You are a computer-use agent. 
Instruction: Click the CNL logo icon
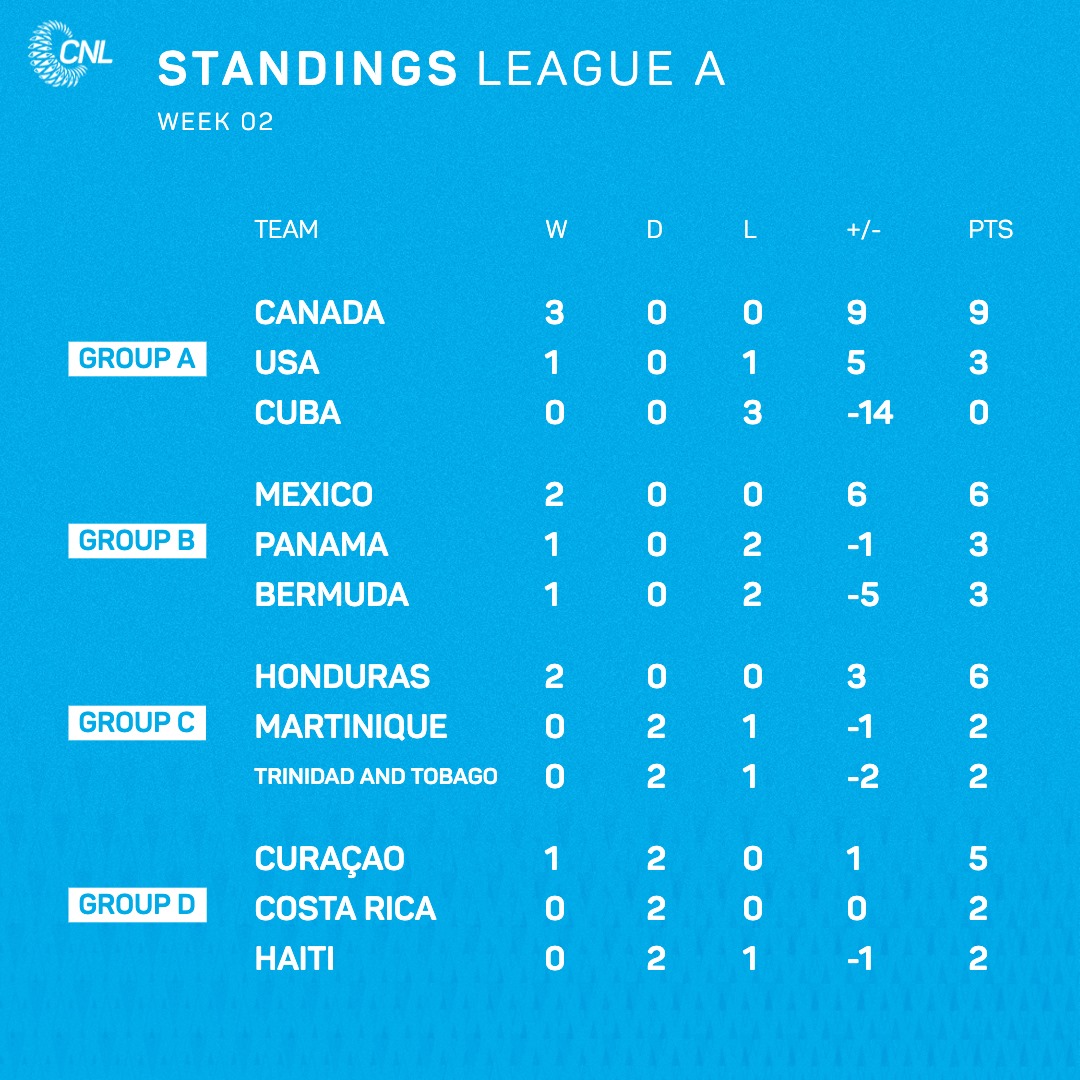(x=70, y=54)
